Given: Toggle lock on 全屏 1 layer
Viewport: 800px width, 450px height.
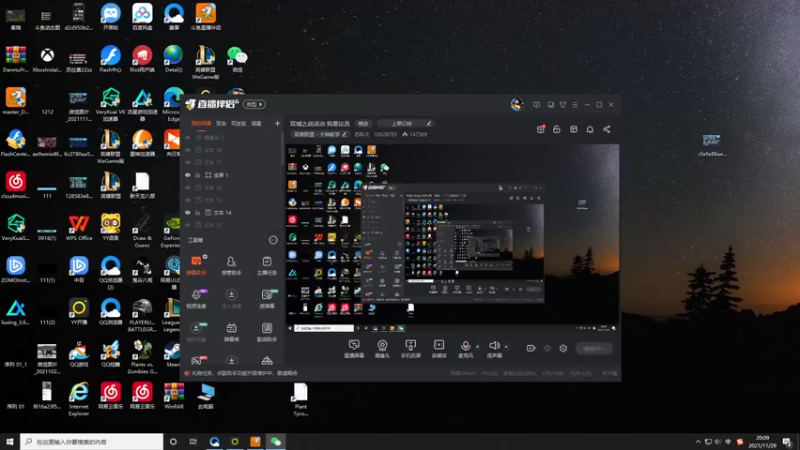Looking at the screenshot, I should click(x=198, y=175).
